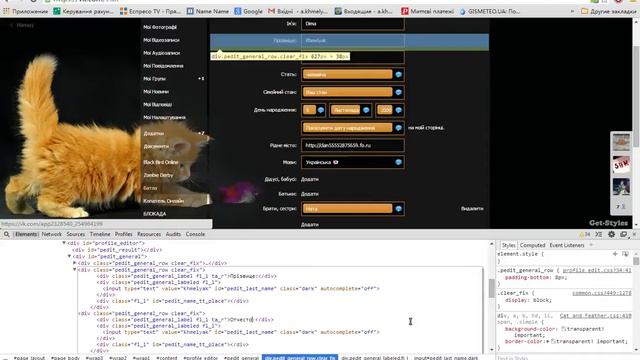Switch to the Resources tab
640x360 pixels.
(x=149, y=234)
